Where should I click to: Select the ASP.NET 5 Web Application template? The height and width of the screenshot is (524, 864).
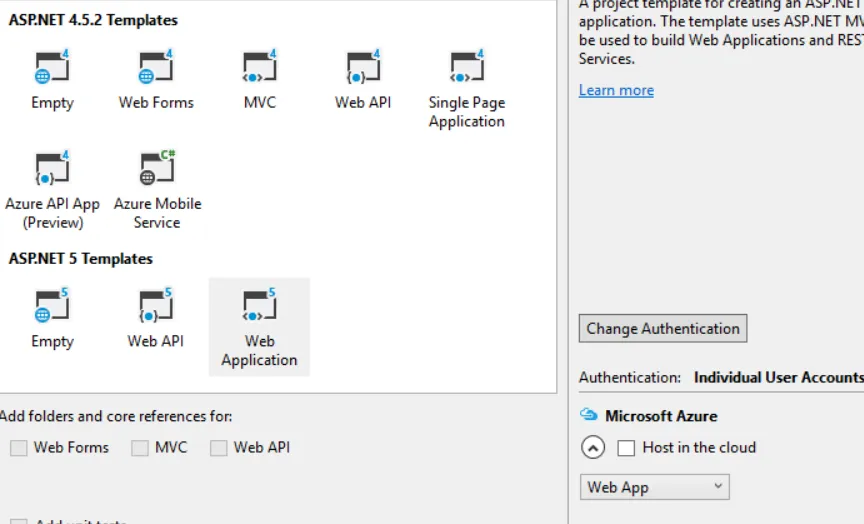tap(259, 307)
